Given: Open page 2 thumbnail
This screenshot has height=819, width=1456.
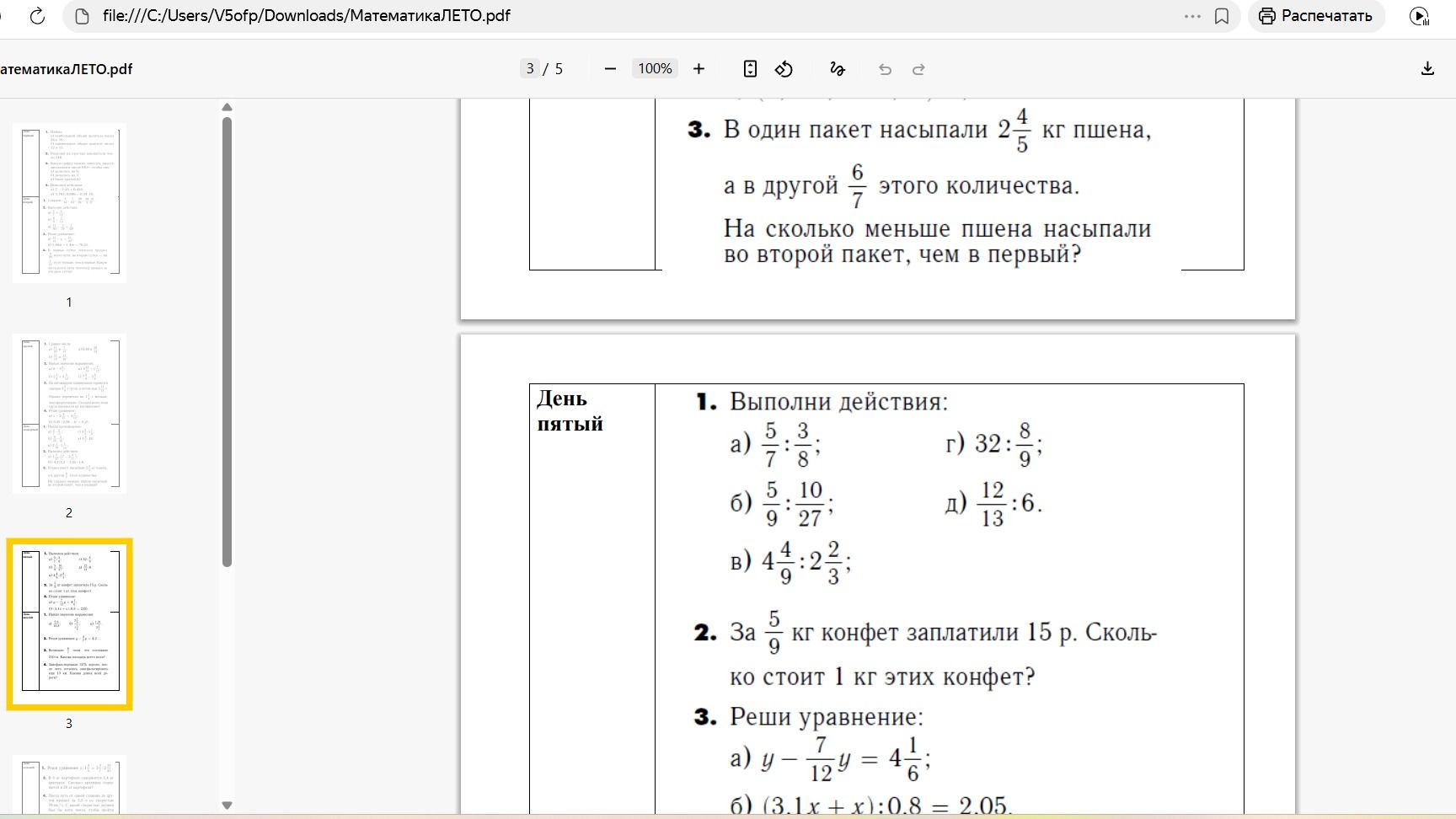Looking at the screenshot, I should (69, 413).
